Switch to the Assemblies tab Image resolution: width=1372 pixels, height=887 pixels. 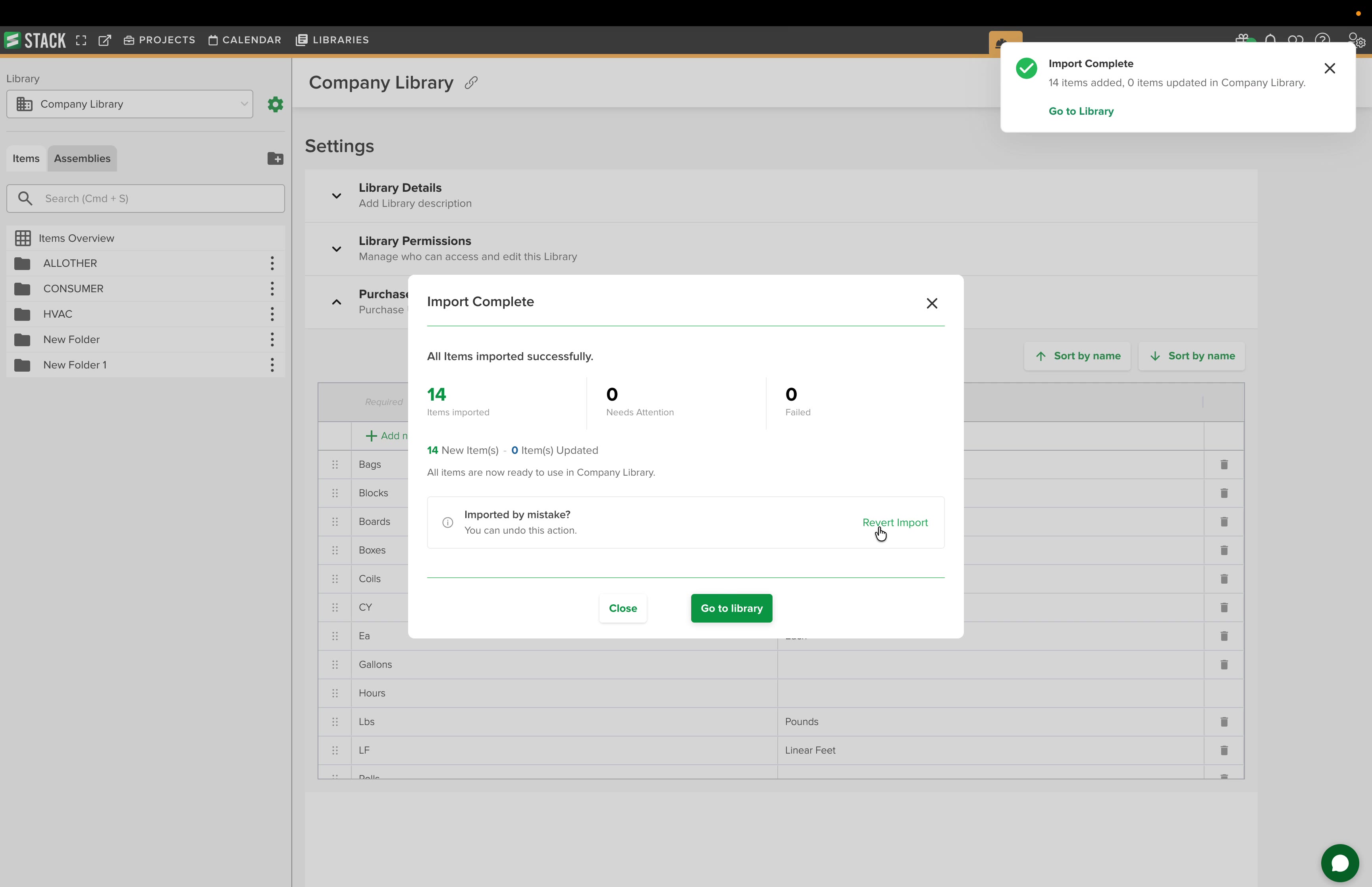(x=82, y=158)
